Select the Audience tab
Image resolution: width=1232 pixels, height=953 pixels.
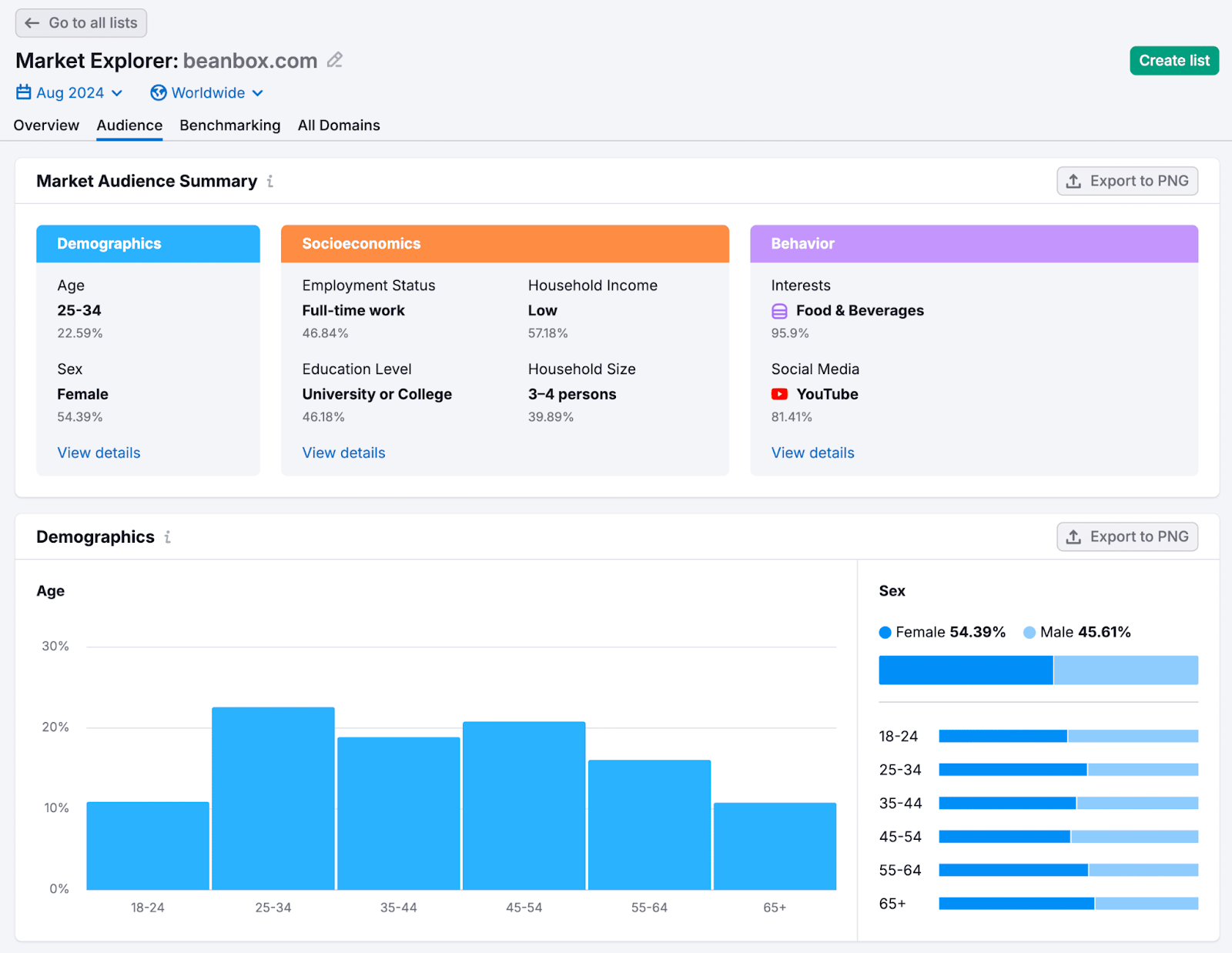point(129,125)
